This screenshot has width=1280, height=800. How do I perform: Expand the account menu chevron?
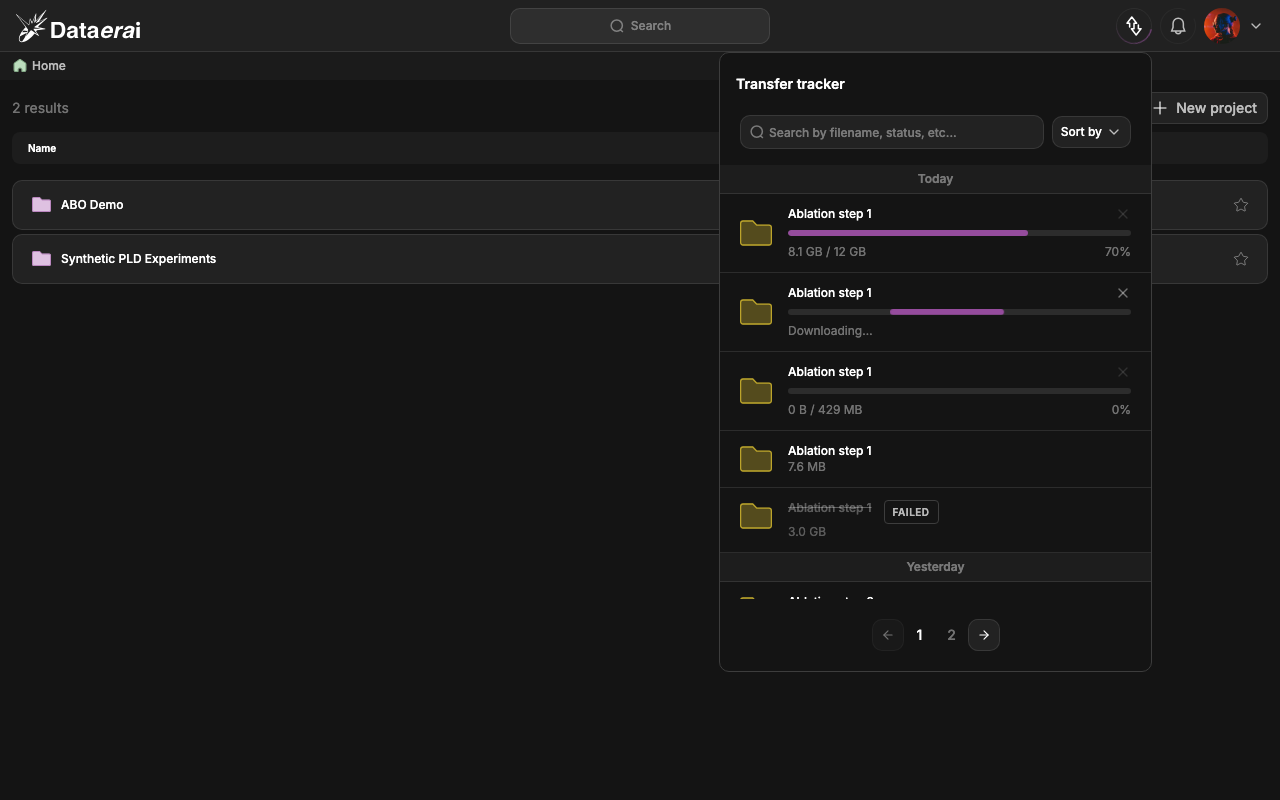tap(1256, 26)
